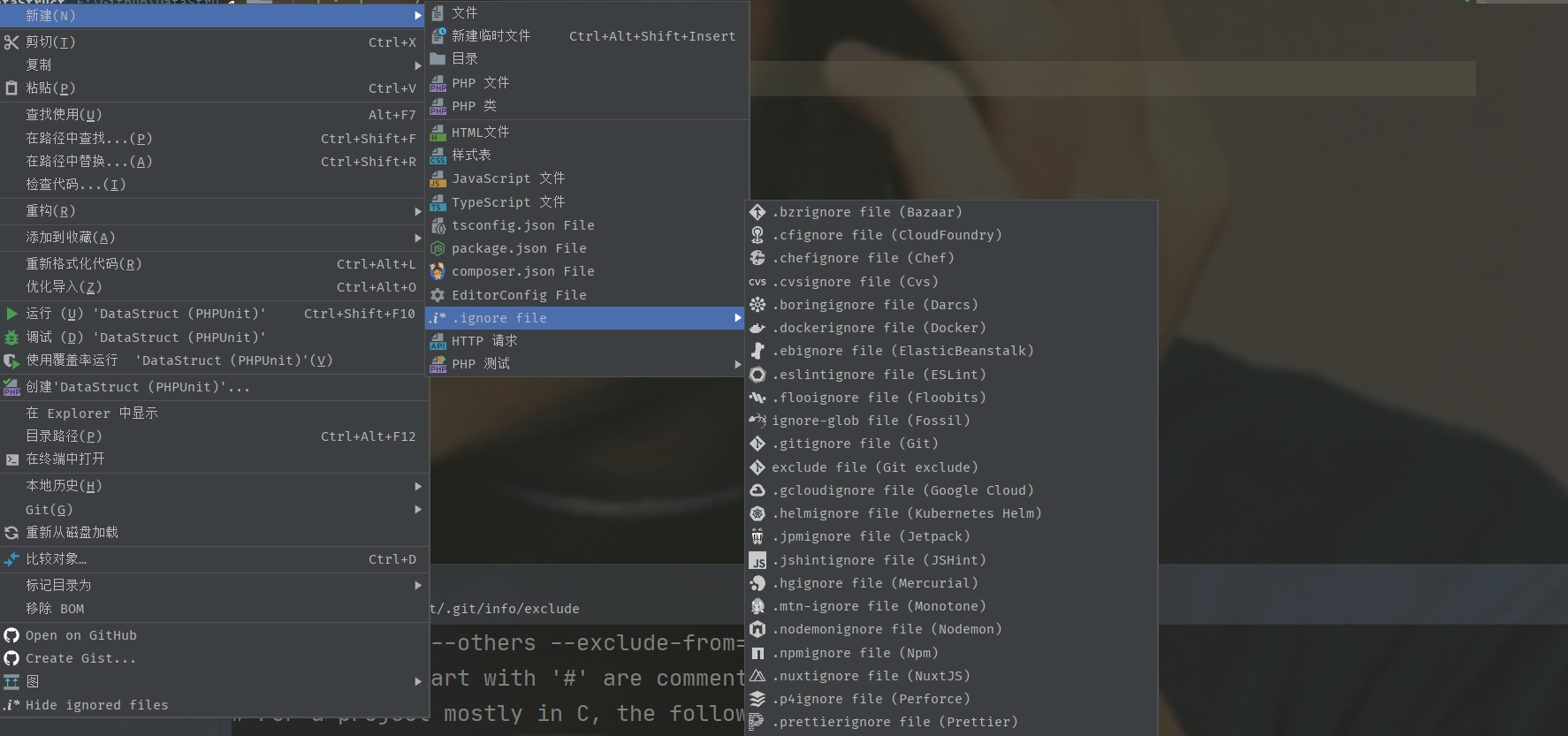Screen dimensions: 1568x736
Task: Expand the Git(G) submenu arrow
Action: 418,509
